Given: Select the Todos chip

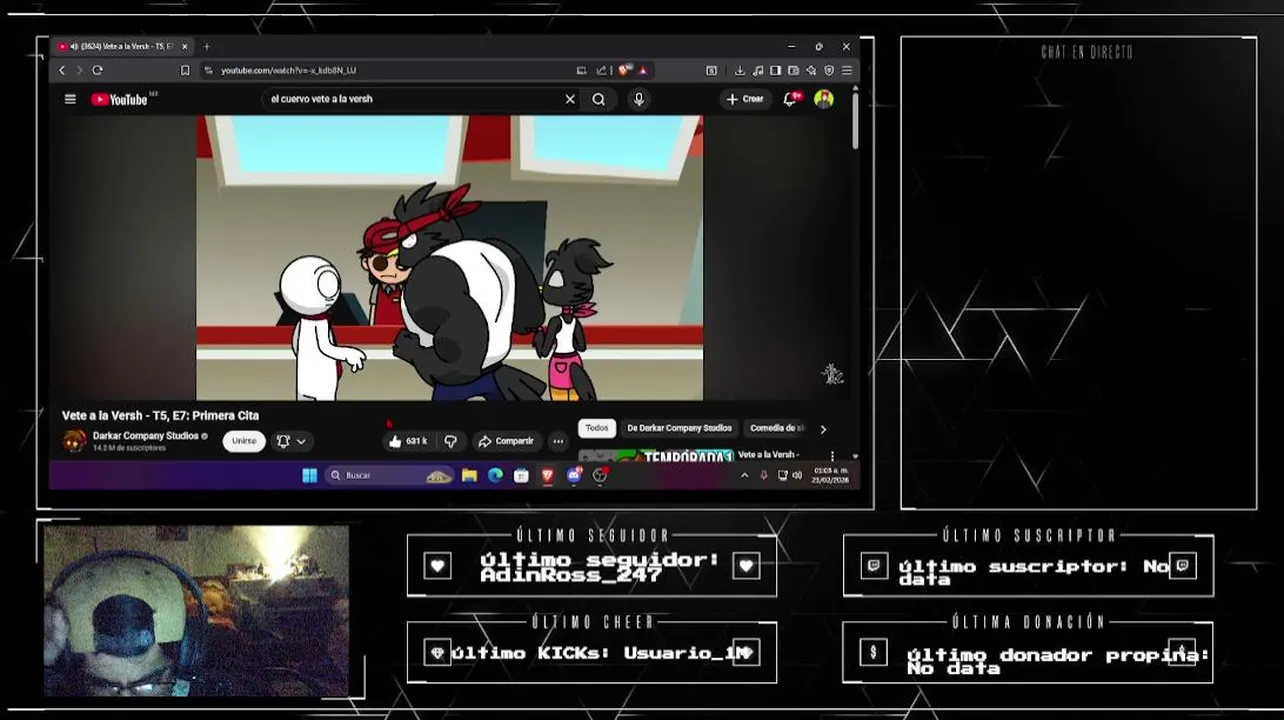Looking at the screenshot, I should [x=597, y=428].
